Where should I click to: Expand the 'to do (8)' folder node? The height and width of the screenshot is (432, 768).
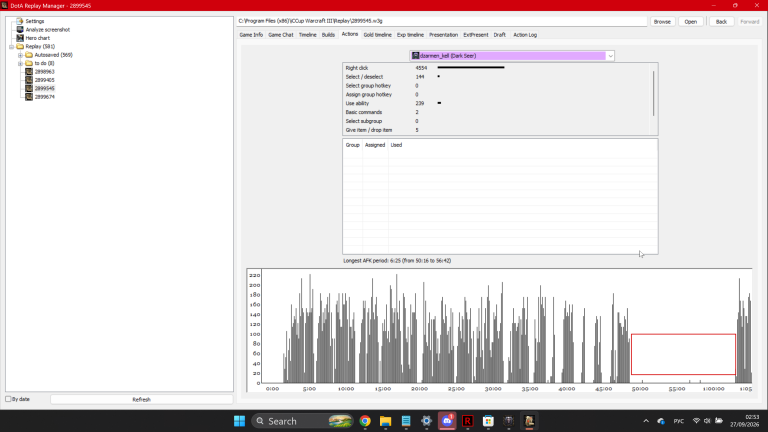tap(20, 63)
